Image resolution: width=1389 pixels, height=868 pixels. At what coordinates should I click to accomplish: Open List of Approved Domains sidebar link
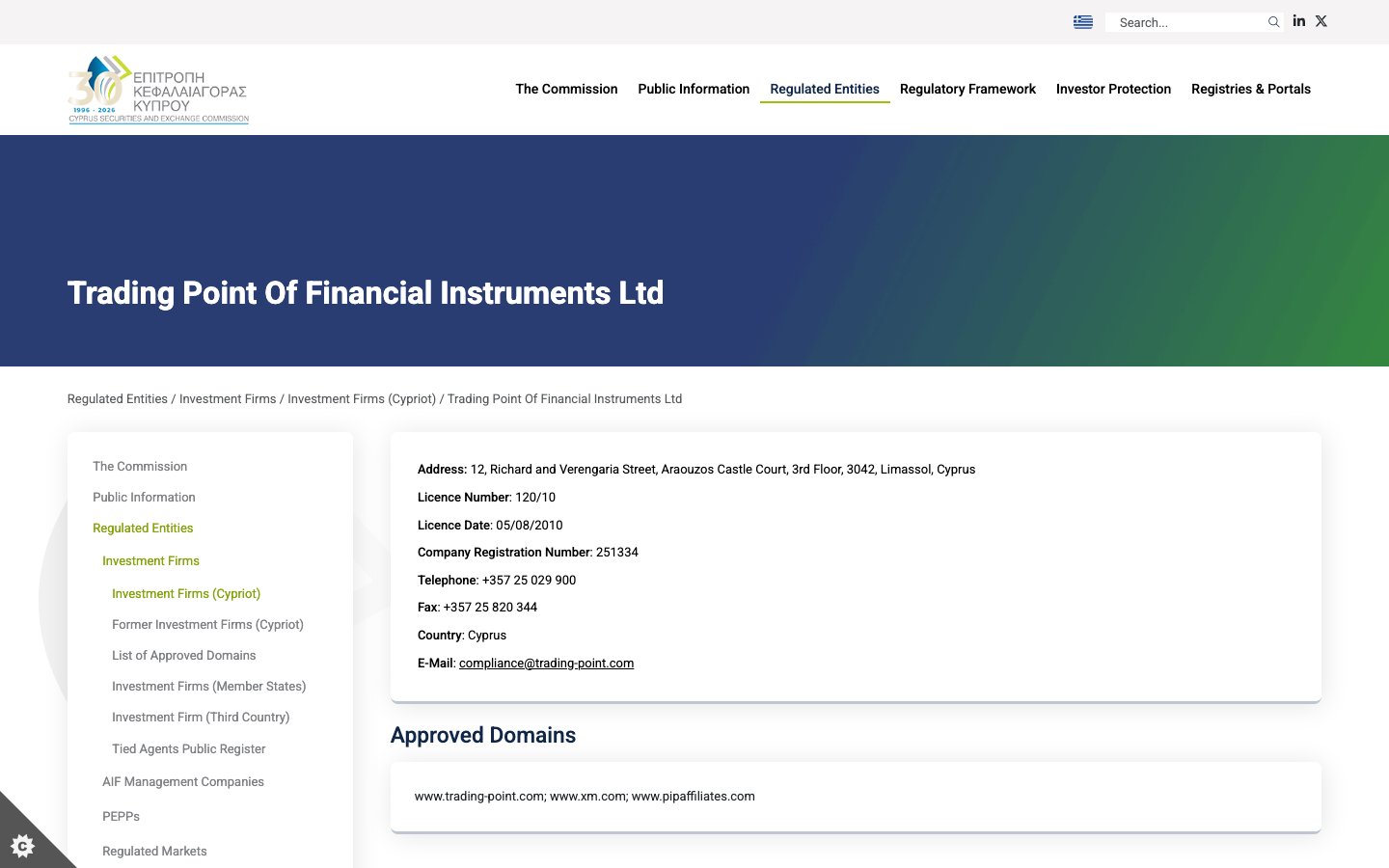click(183, 656)
